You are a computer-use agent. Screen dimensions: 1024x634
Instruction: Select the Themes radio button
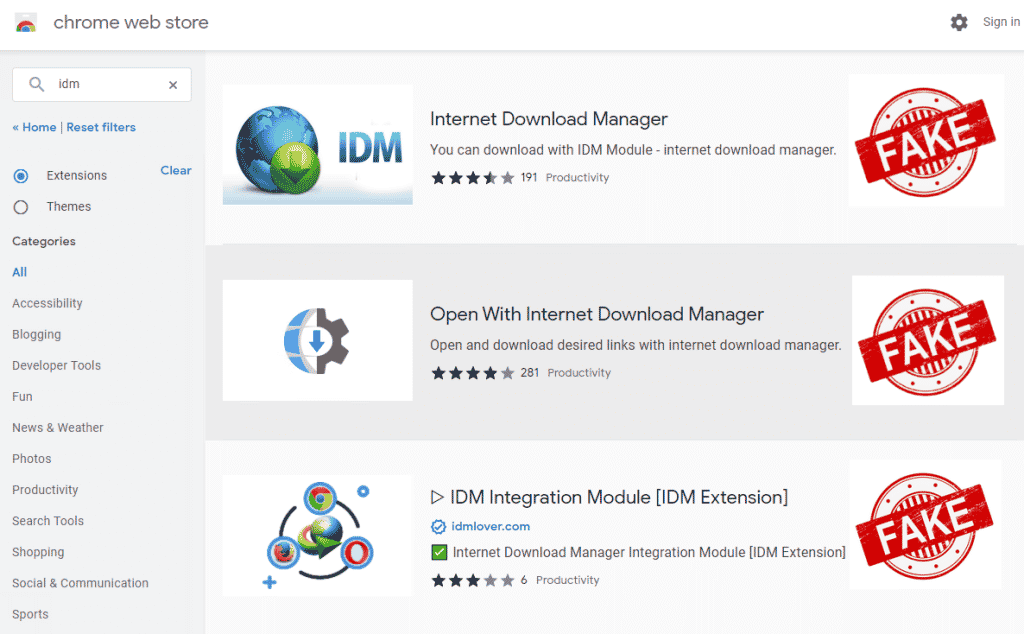click(21, 207)
